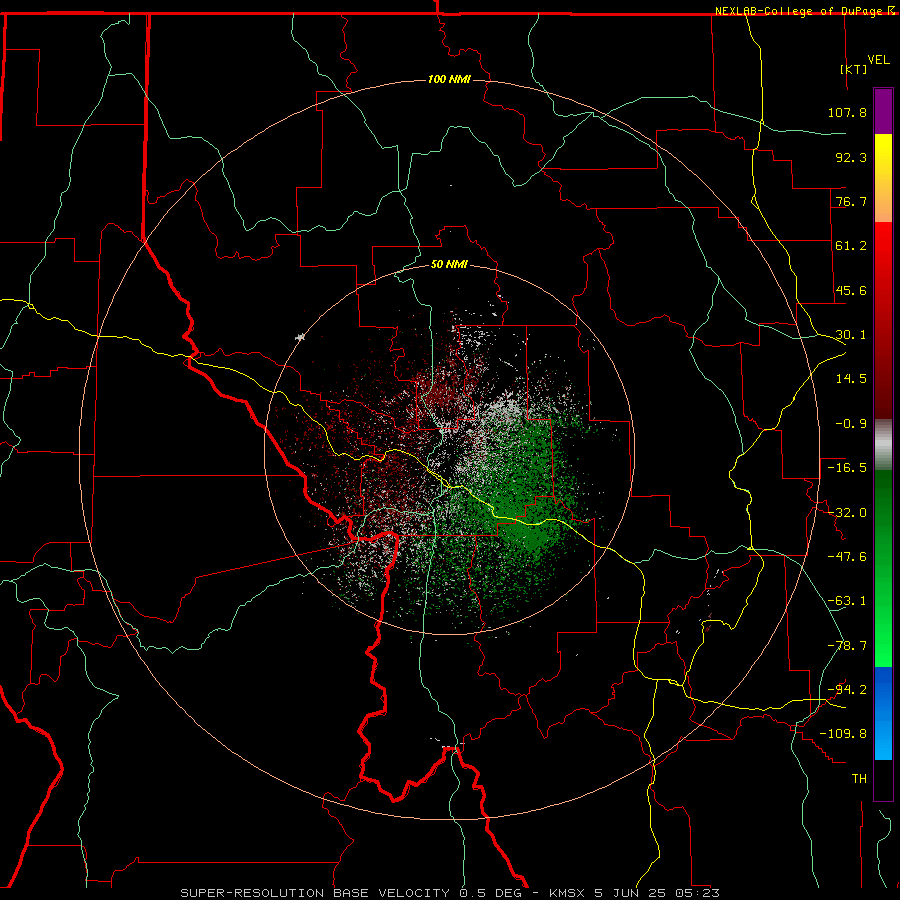Click the SUPER-RESOLUTION BASE VELOCITY caption
Viewport: 900px width, 900px height.
(315, 893)
